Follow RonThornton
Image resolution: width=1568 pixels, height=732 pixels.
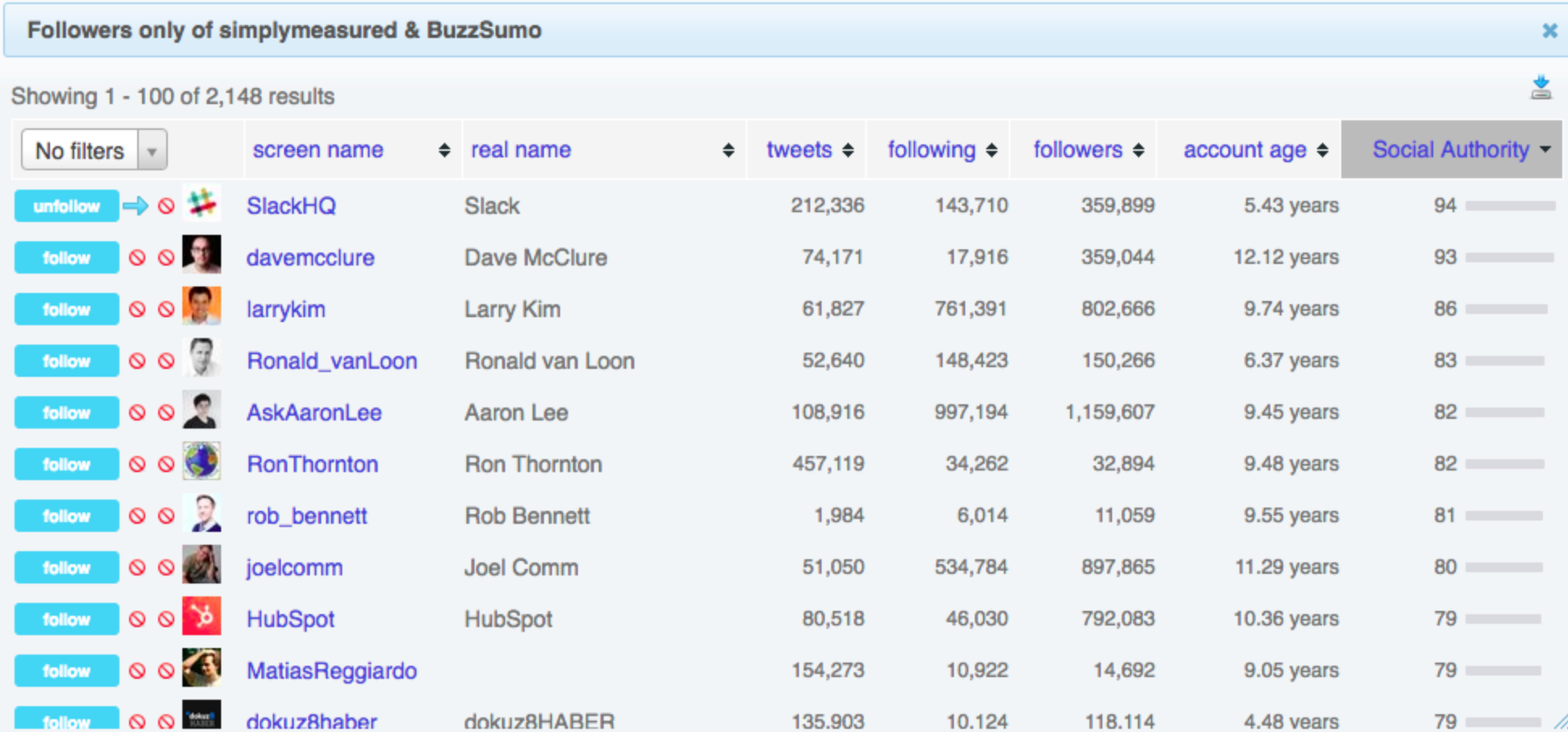click(x=66, y=464)
